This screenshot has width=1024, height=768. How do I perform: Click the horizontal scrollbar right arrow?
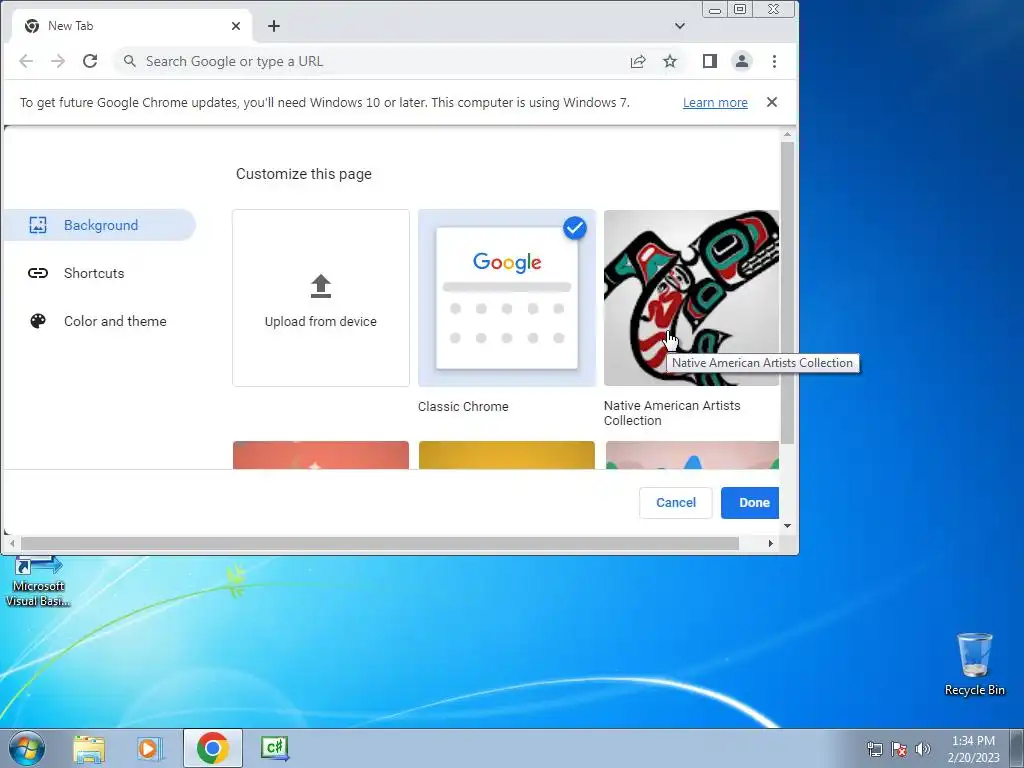771,543
